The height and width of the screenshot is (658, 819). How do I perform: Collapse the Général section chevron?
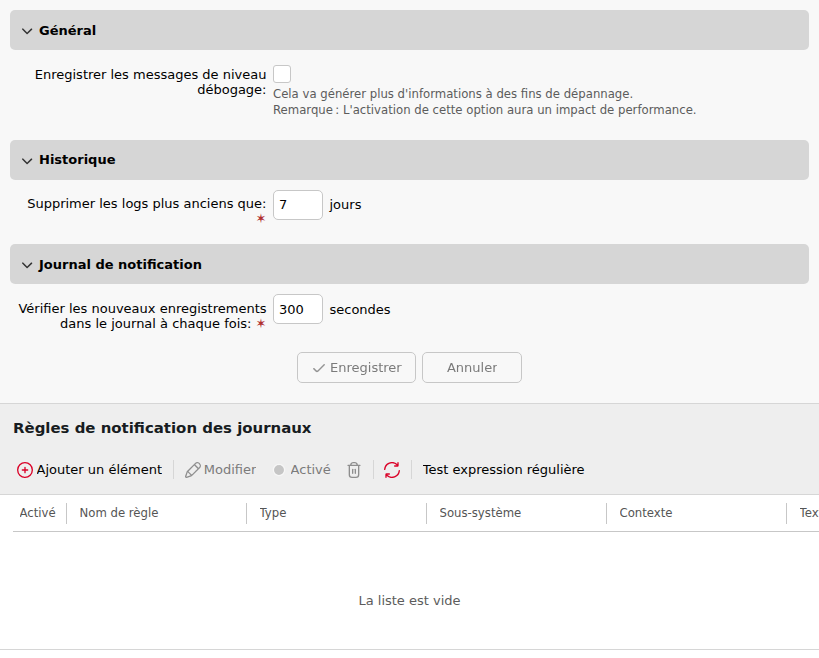pyautogui.click(x=27, y=31)
